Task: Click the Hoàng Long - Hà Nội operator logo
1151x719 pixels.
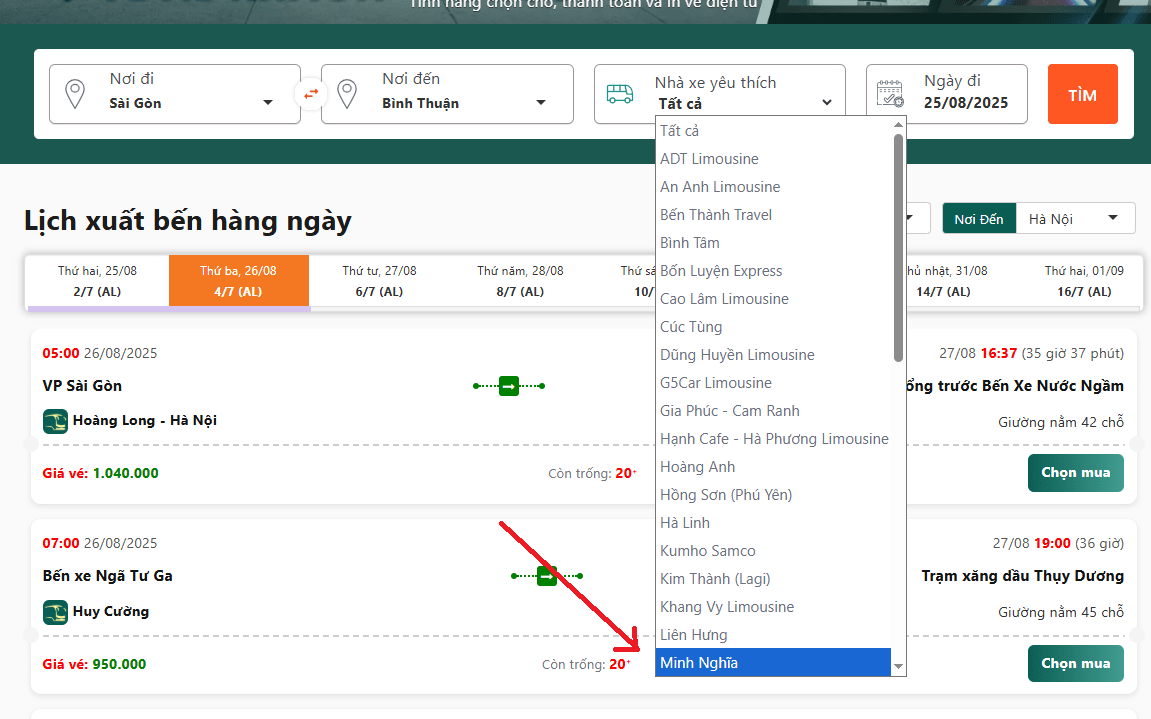Action: tap(55, 421)
